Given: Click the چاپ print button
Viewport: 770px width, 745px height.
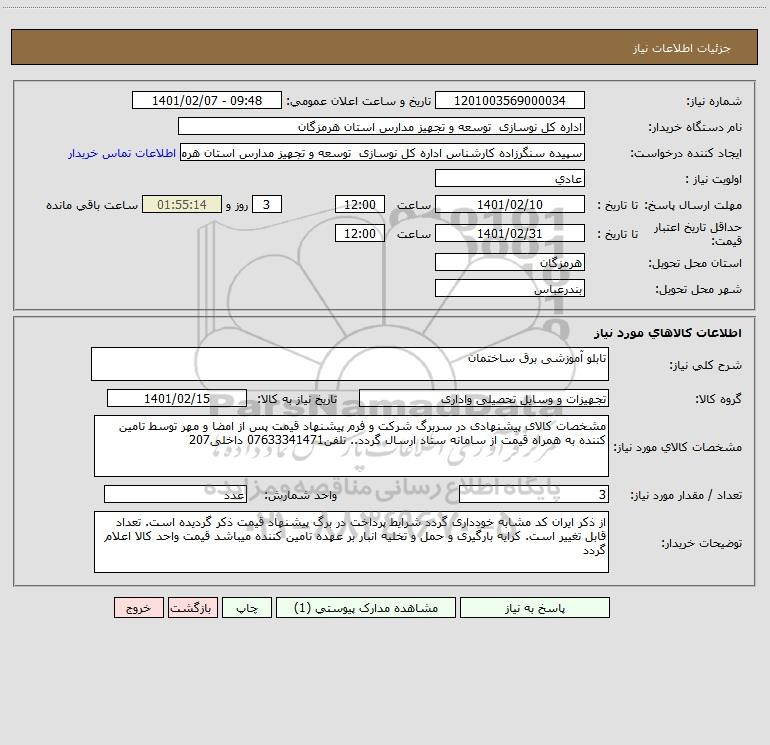Looking at the screenshot, I should 247,608.
